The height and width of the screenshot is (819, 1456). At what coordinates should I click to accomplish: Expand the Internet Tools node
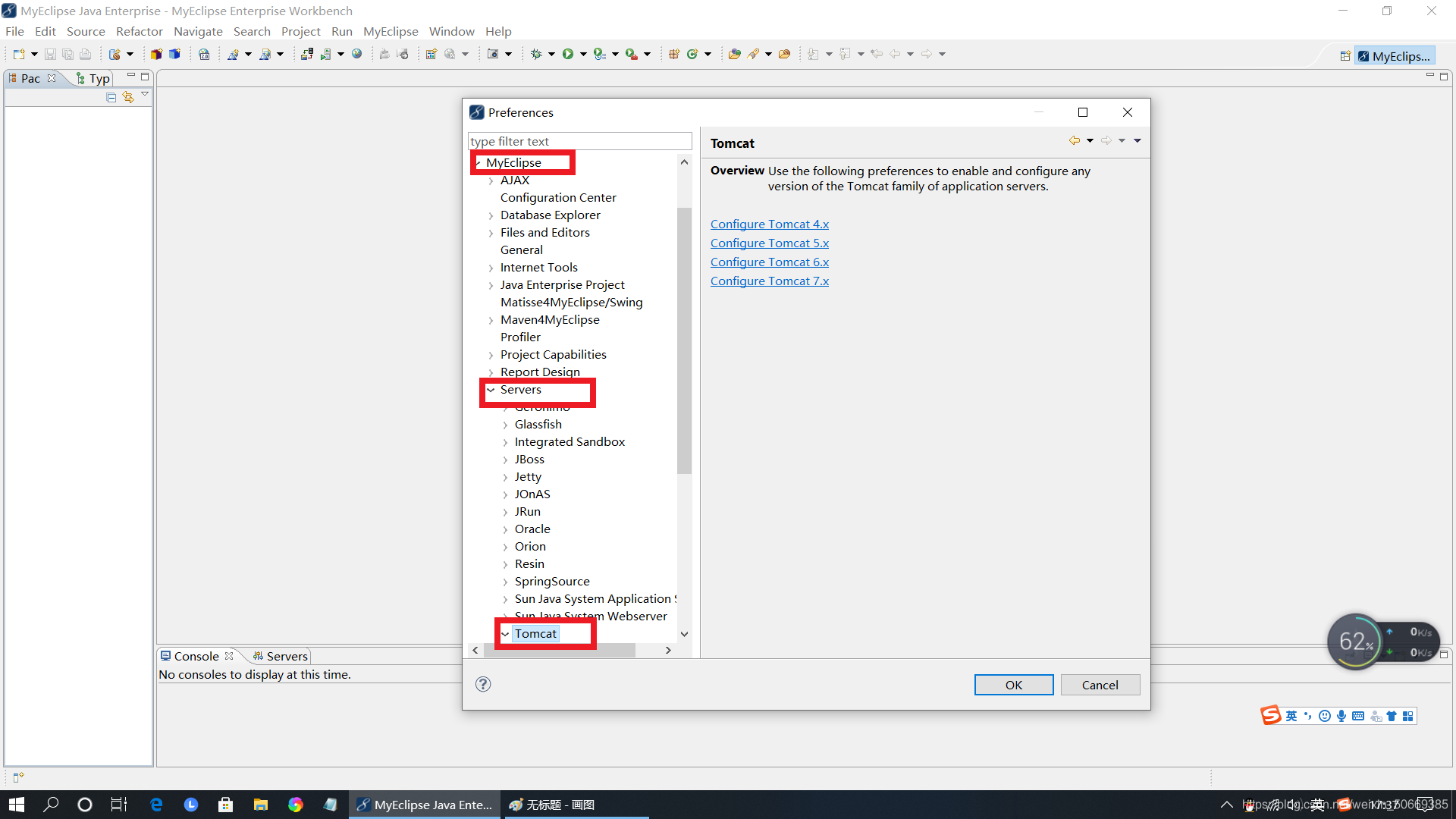tap(491, 268)
